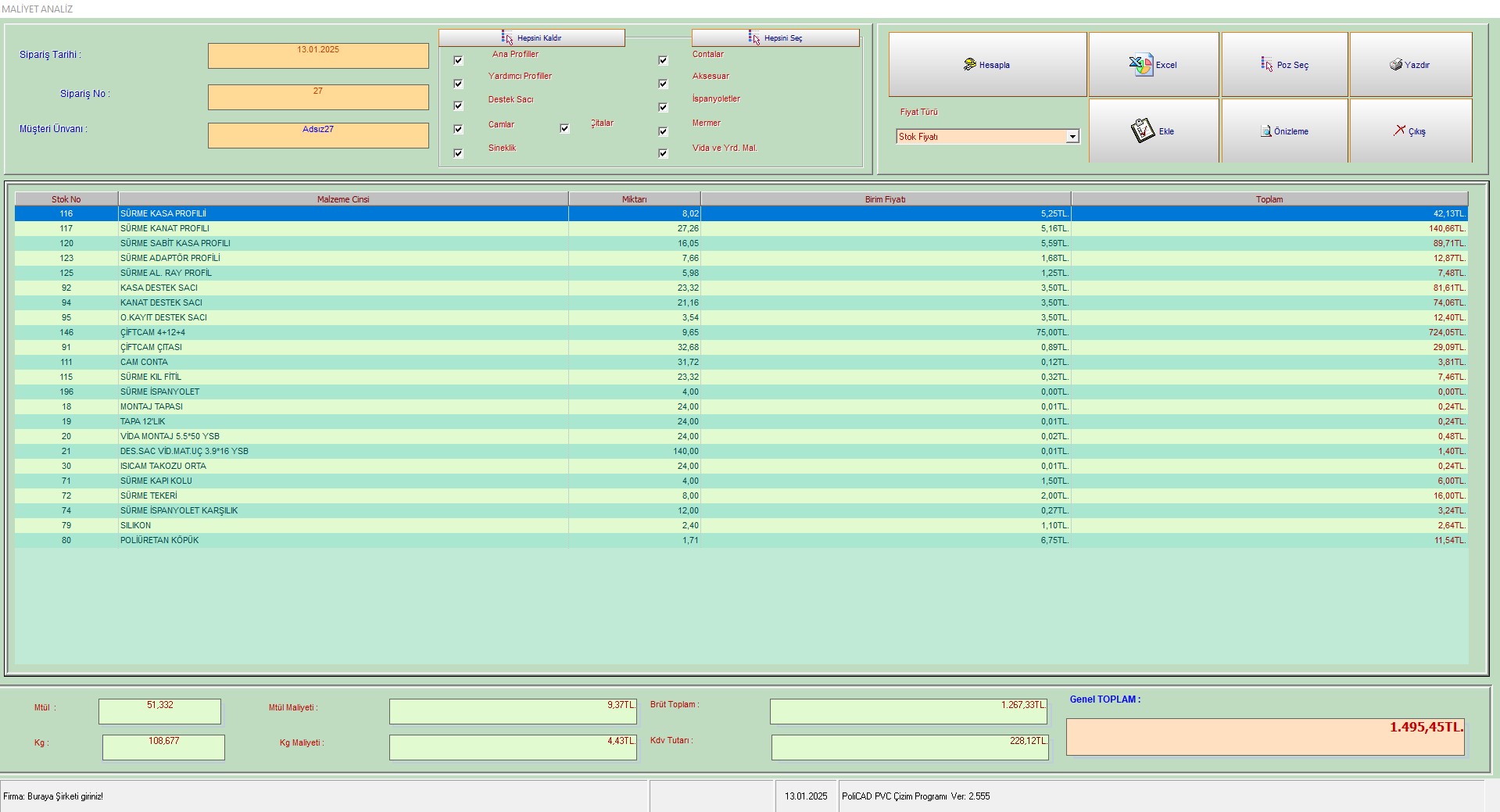
Task: Click the Hepsini Kaldır deselect-all button
Action: 532,38
